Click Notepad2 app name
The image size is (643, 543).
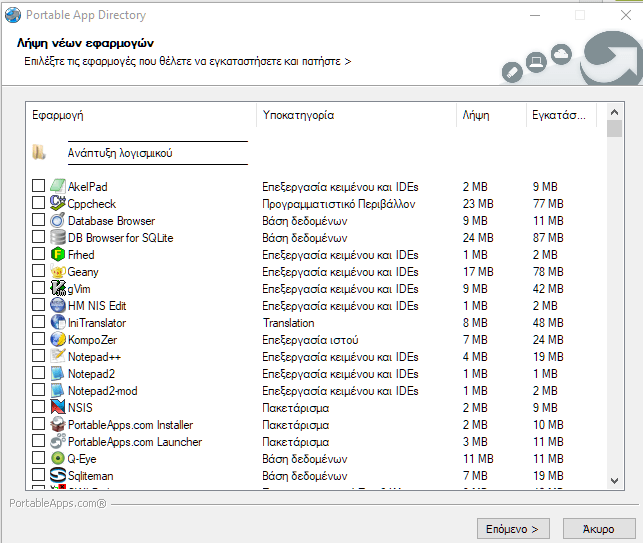pos(91,374)
